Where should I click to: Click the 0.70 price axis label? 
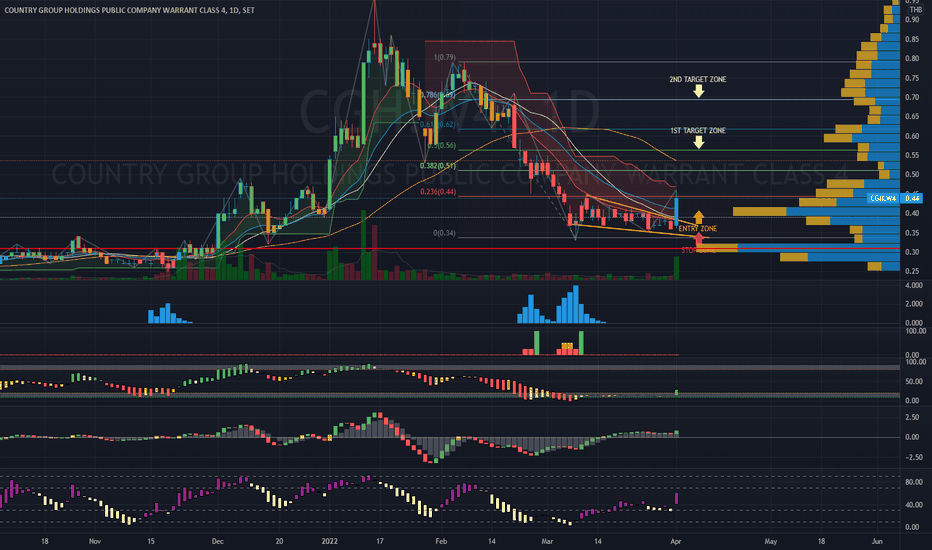(912, 97)
